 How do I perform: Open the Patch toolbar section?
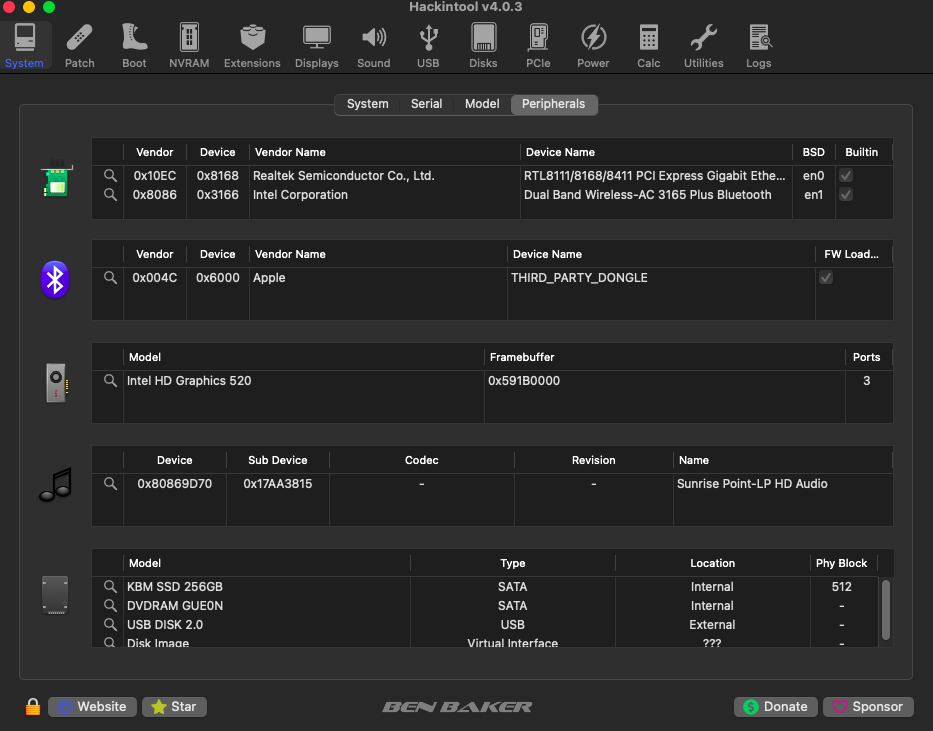coord(79,46)
